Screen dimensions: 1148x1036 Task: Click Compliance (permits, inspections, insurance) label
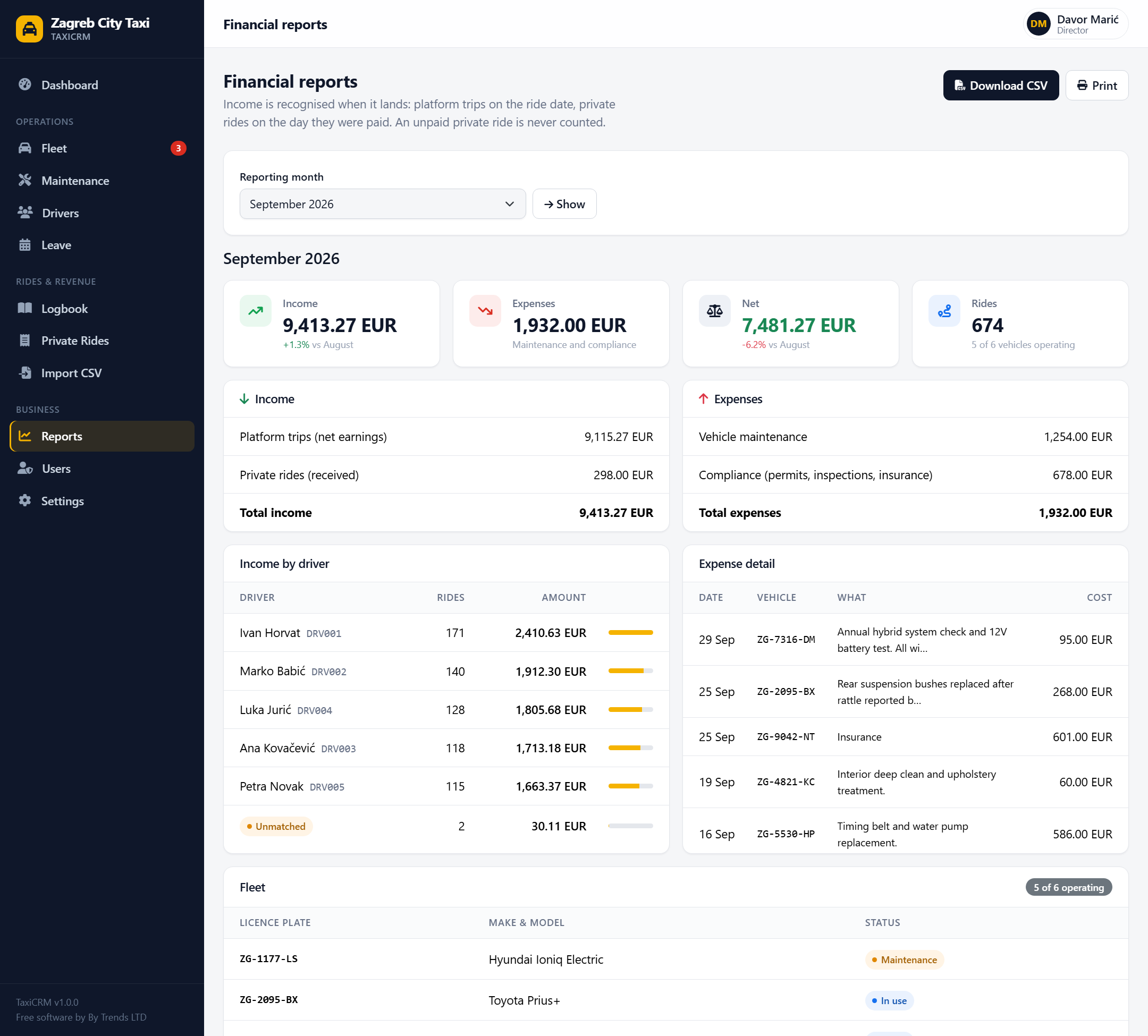coord(815,475)
